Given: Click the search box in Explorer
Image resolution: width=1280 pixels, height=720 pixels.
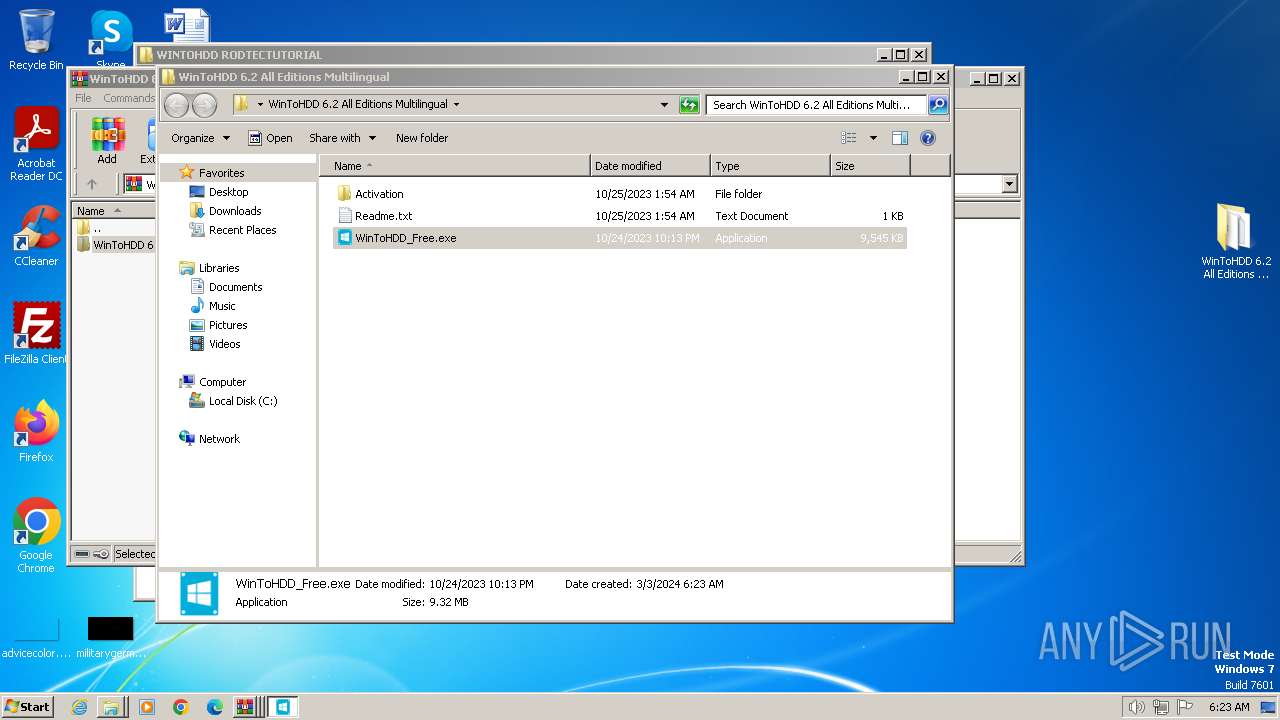Looking at the screenshot, I should (816, 104).
